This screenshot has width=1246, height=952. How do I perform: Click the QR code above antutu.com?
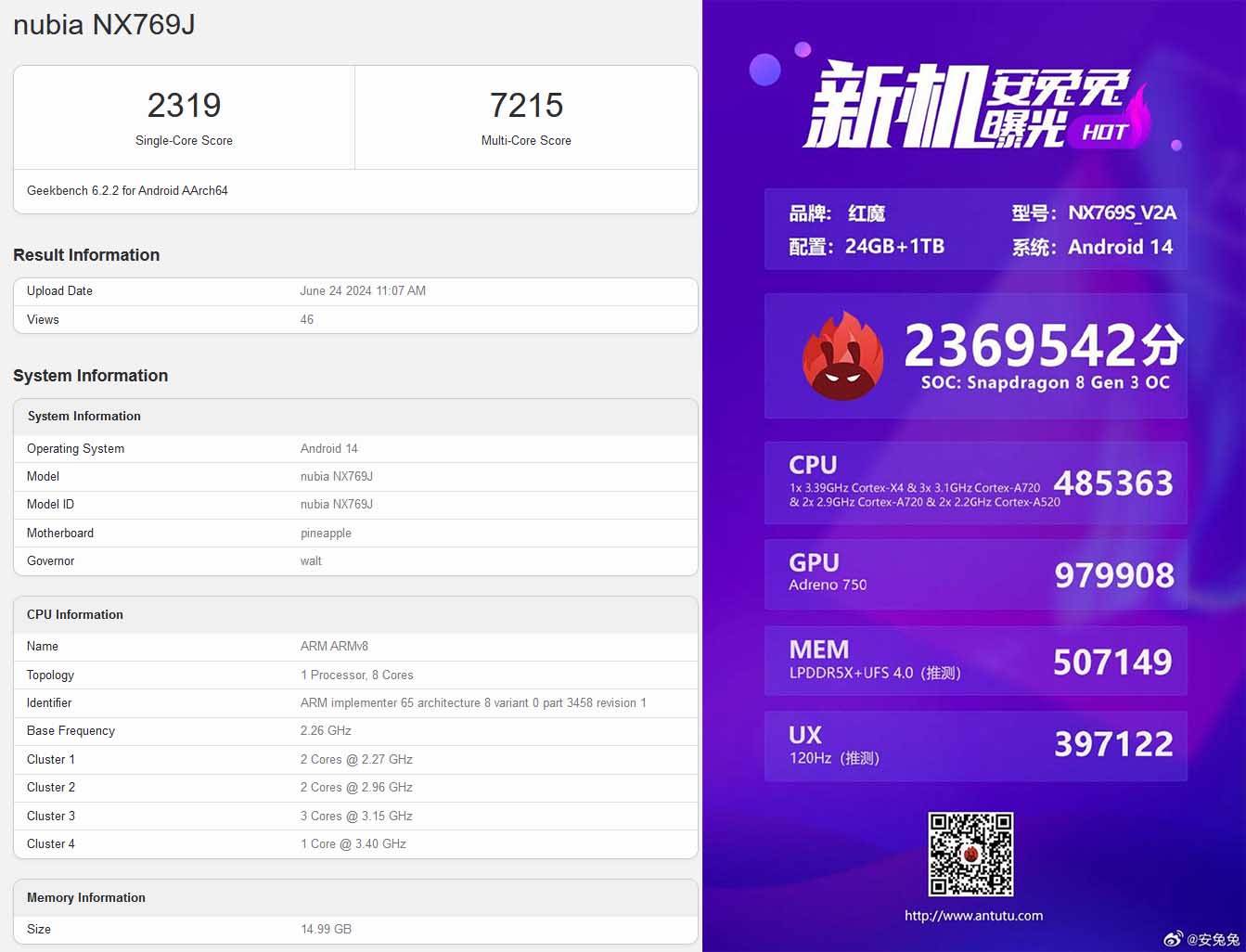tap(971, 854)
